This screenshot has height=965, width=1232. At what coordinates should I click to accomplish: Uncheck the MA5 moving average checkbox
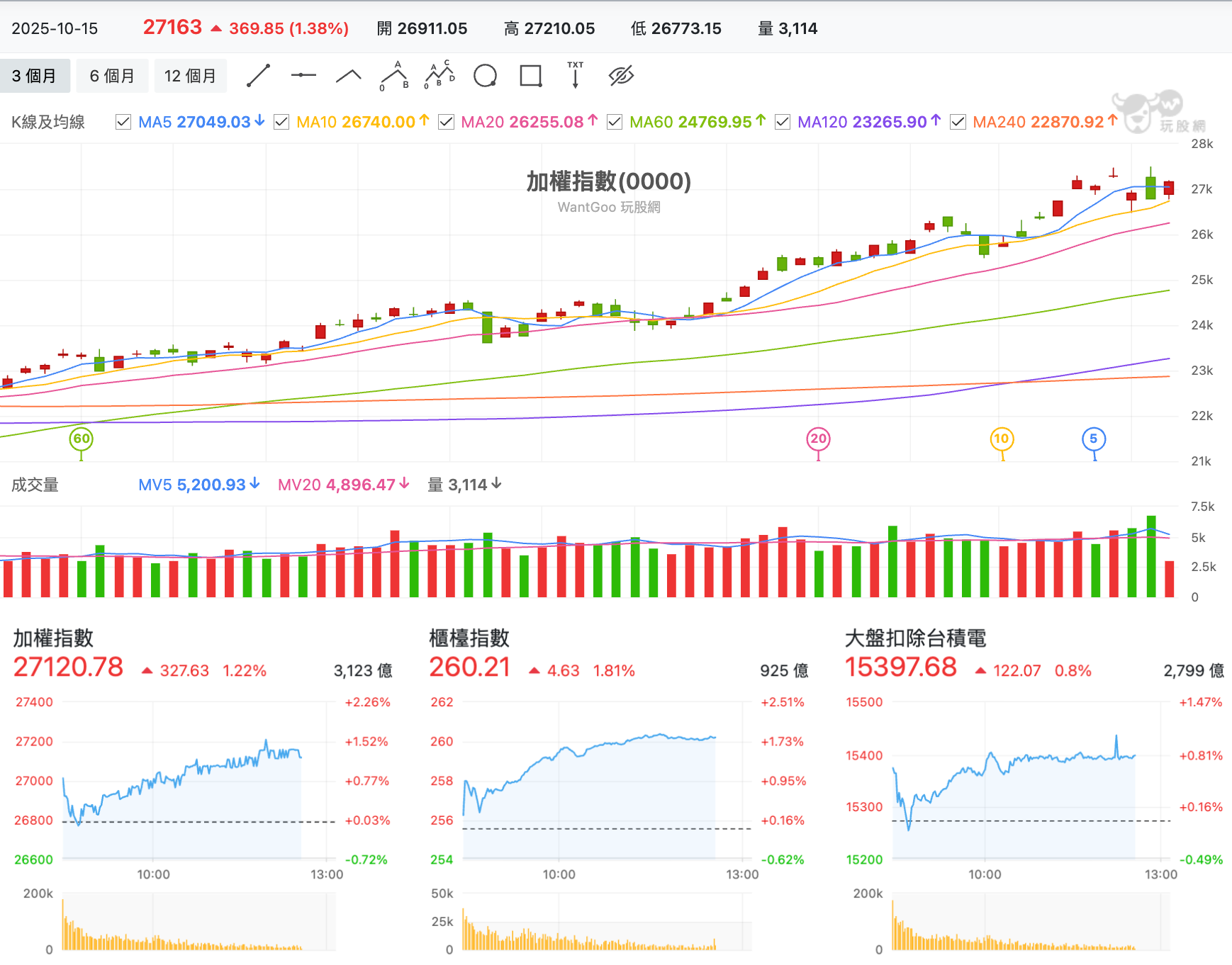pos(123,122)
